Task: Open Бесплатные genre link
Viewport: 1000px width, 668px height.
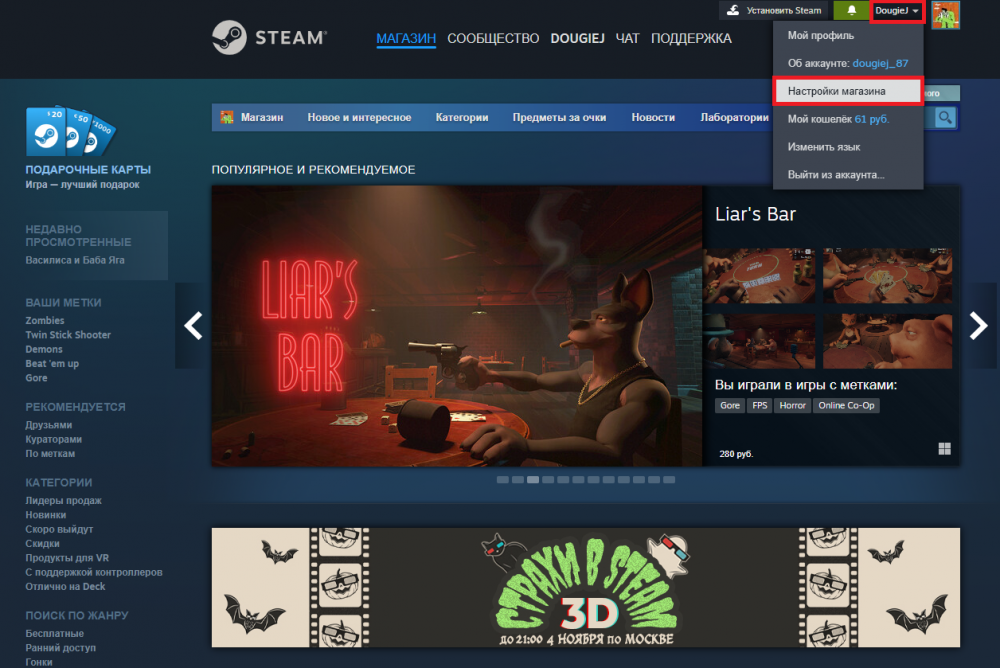Action: pyautogui.click(x=54, y=634)
